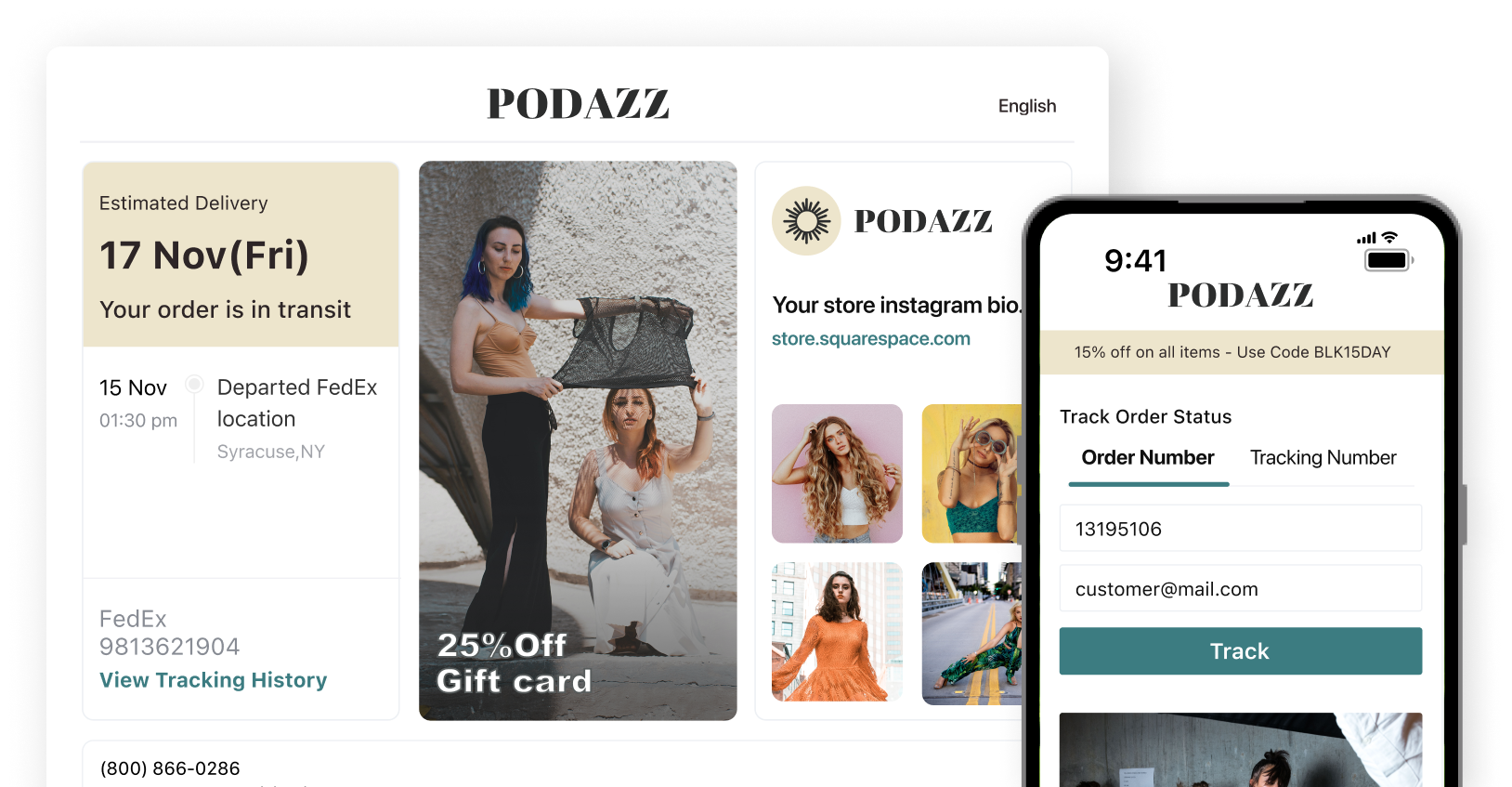Image resolution: width=1512 pixels, height=787 pixels.
Task: Click the phone Wi-Fi signal icon
Action: [1389, 238]
